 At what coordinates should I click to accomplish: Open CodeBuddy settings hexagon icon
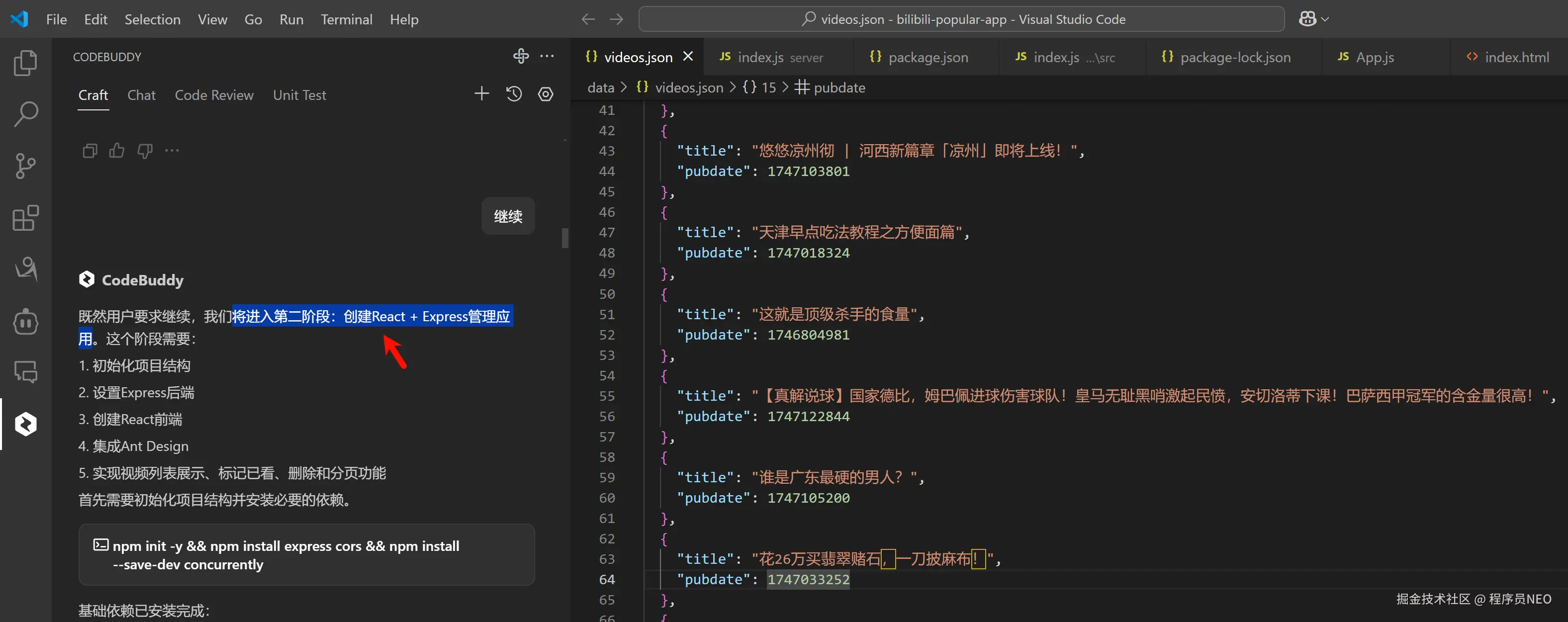(546, 94)
